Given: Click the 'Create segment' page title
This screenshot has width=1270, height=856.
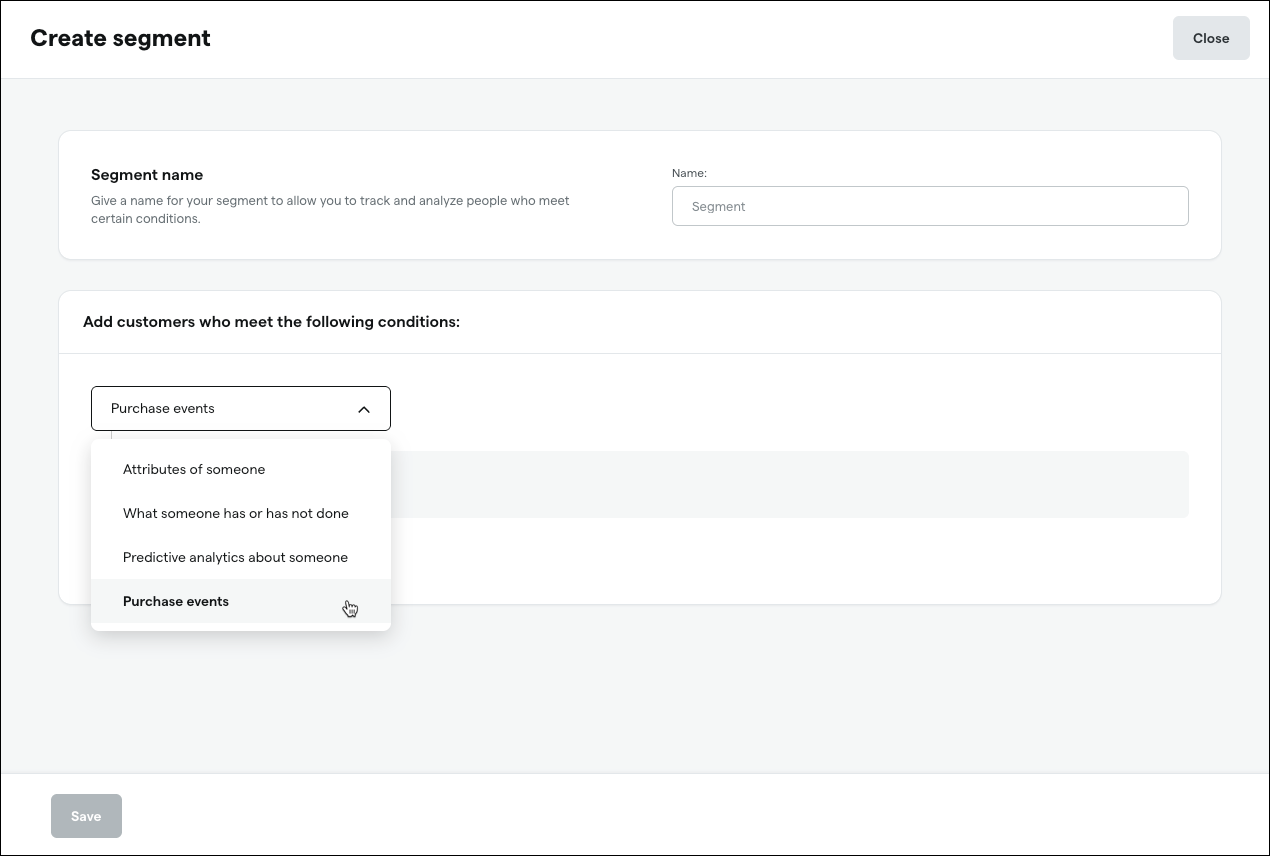Looking at the screenshot, I should pyautogui.click(x=120, y=38).
